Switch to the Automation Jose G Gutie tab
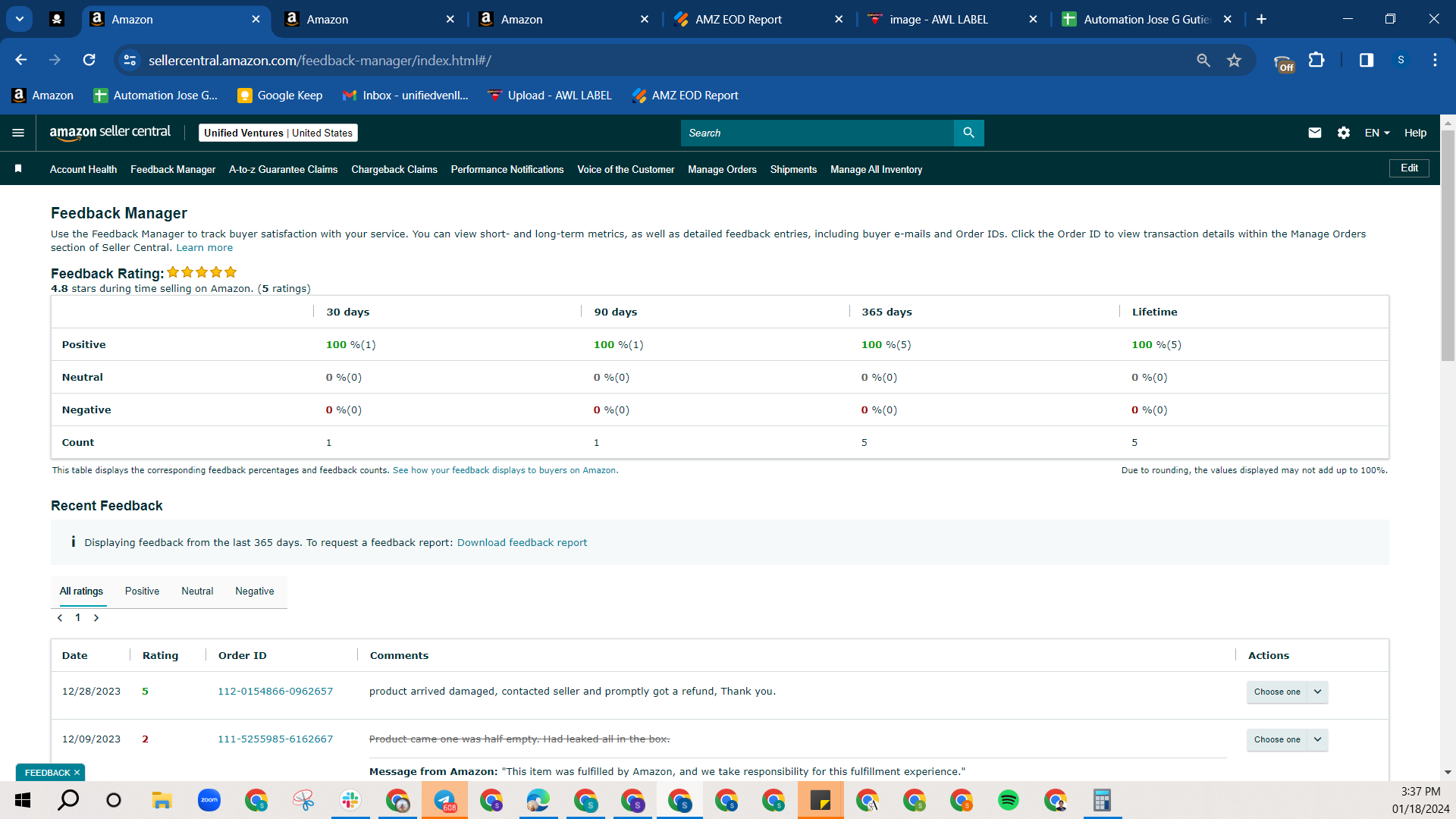 pos(1147,19)
